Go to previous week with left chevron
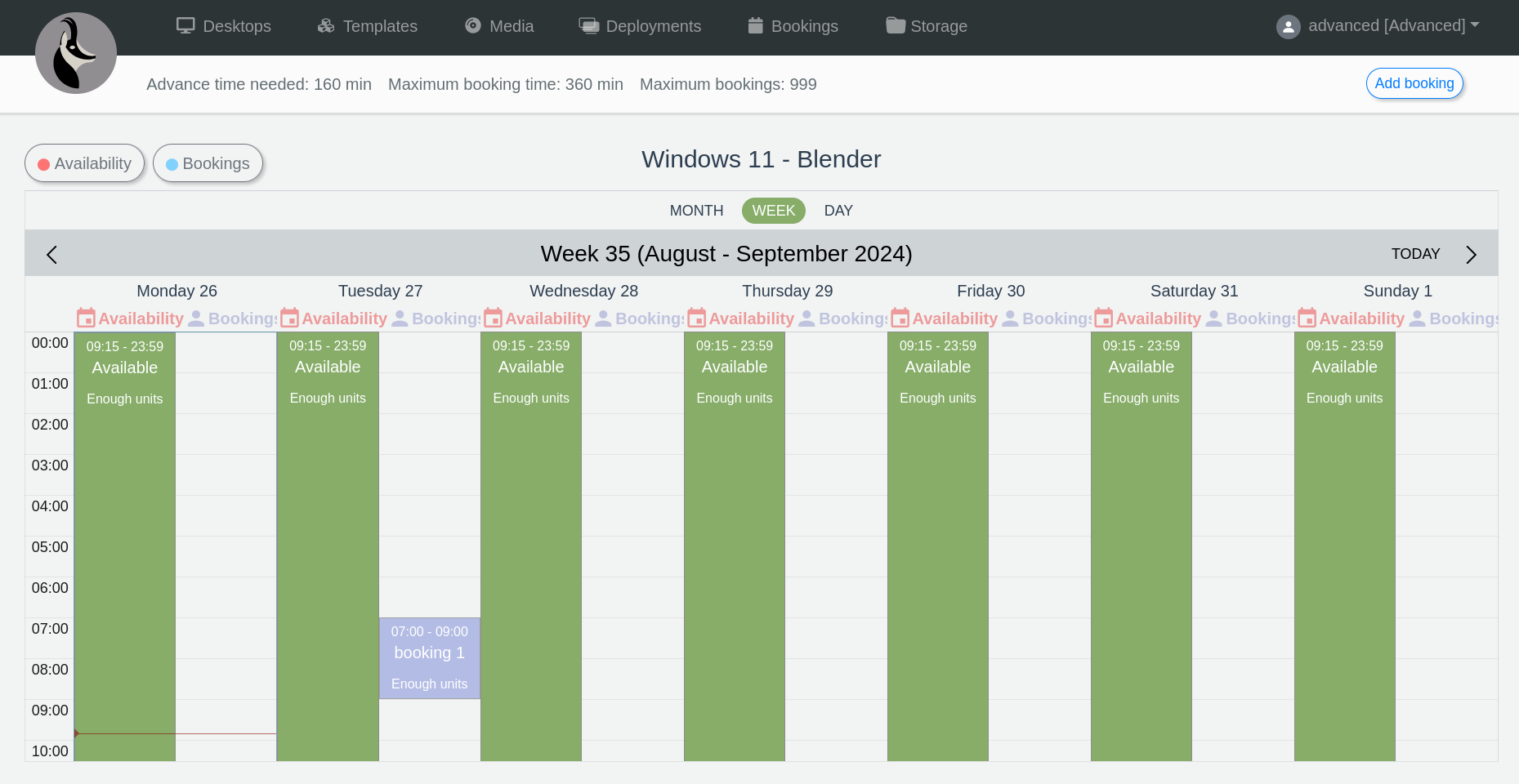Screen dimensions: 1519x784 (x=52, y=255)
